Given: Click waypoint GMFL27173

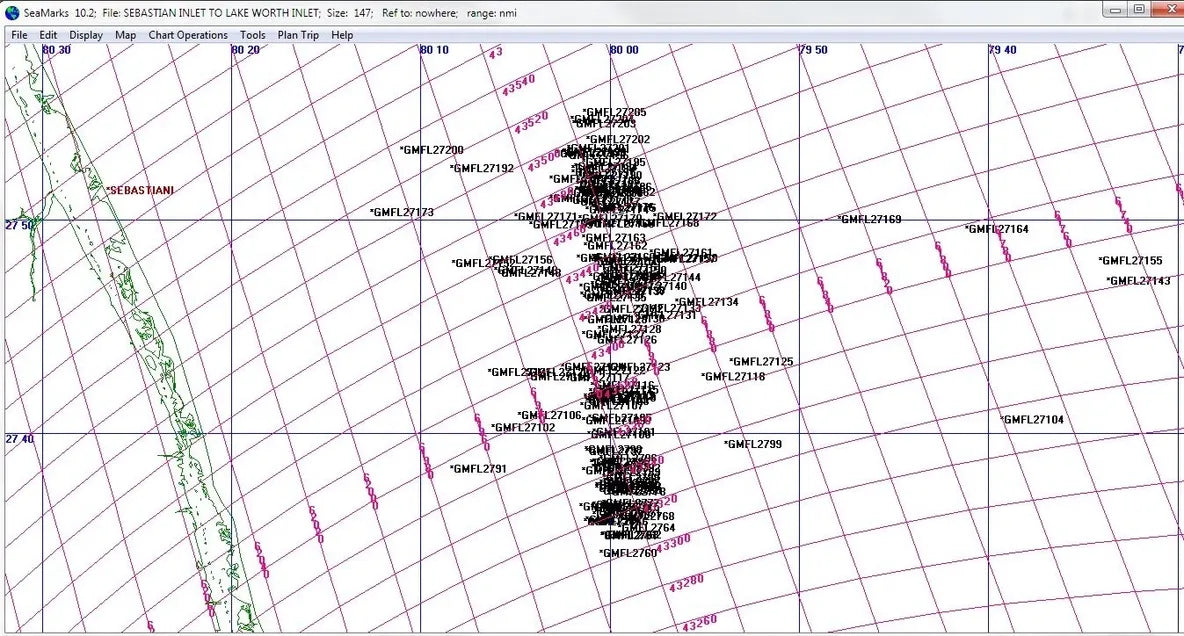Looking at the screenshot, I should (402, 212).
